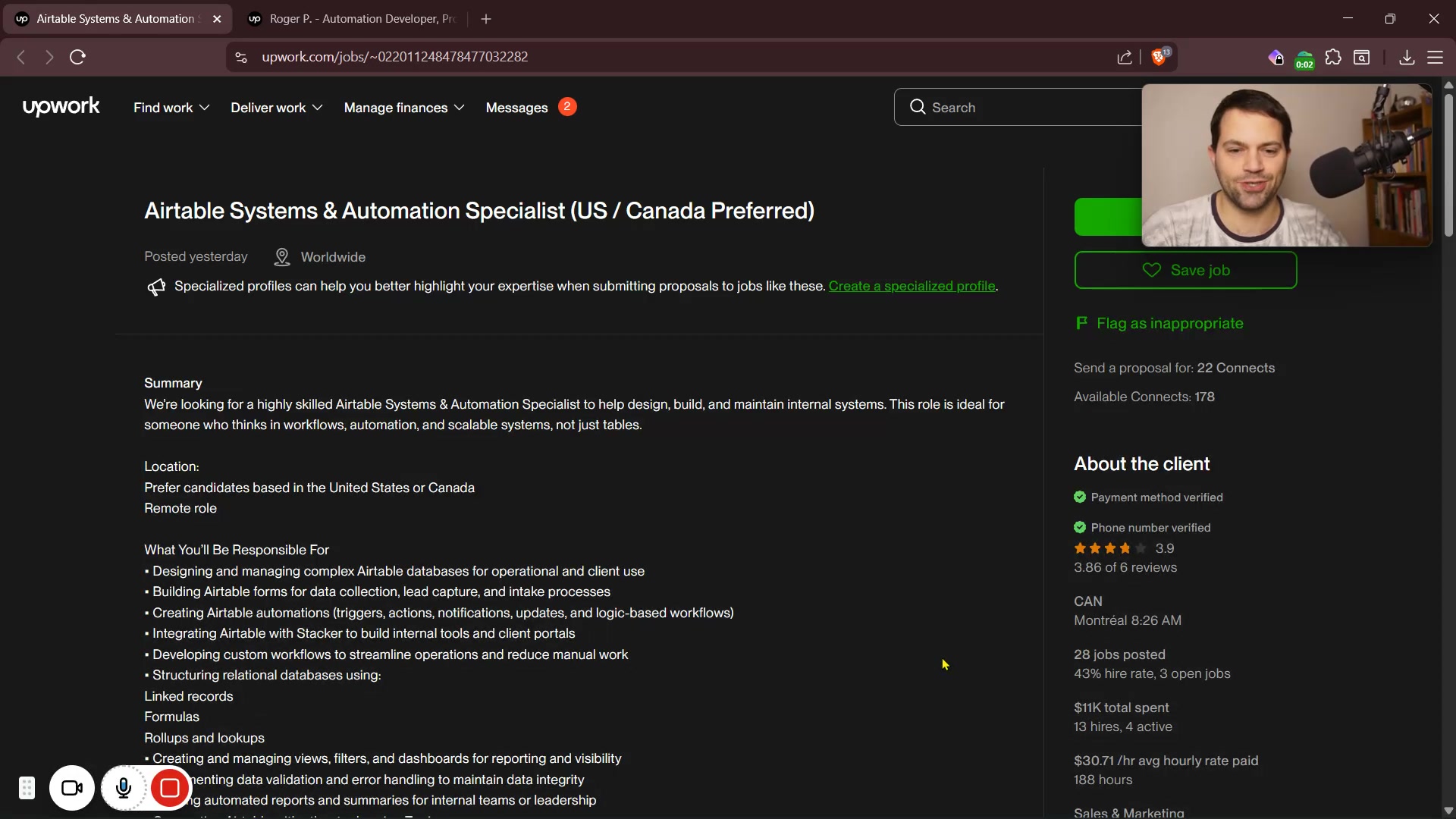Screen dimensions: 1456x819
Task: Open the browser downloads icon
Action: (1407, 58)
